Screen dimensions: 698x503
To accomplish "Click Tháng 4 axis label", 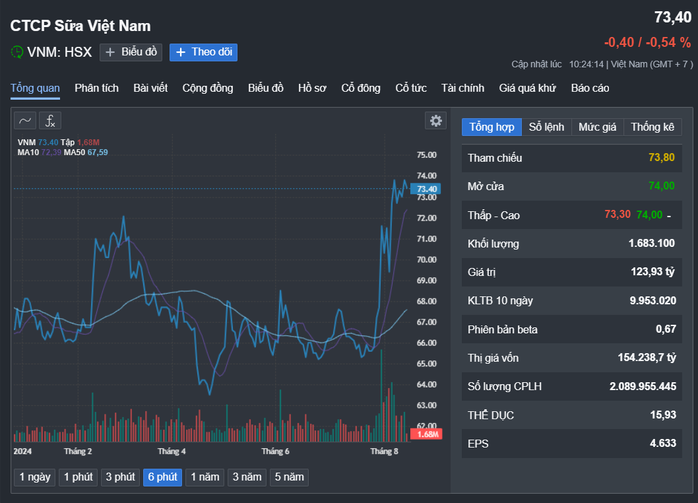I will click(172, 451).
